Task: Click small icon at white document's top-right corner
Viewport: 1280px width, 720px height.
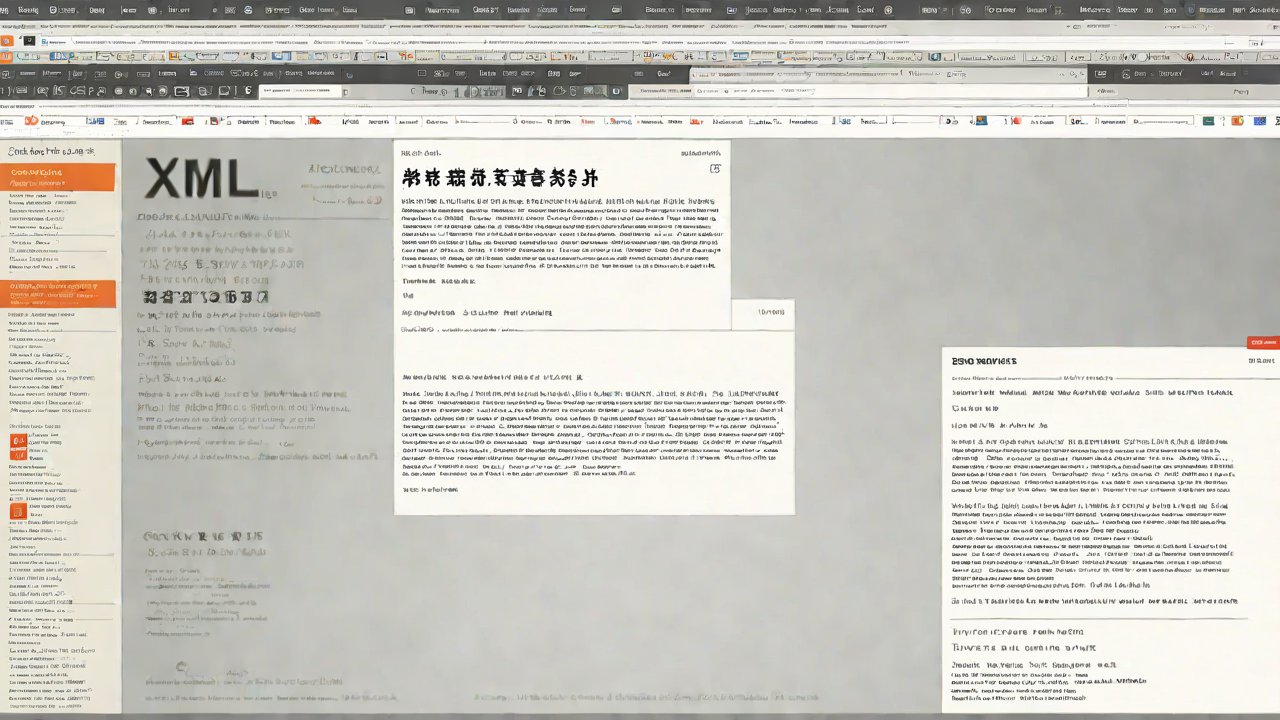Action: [714, 169]
